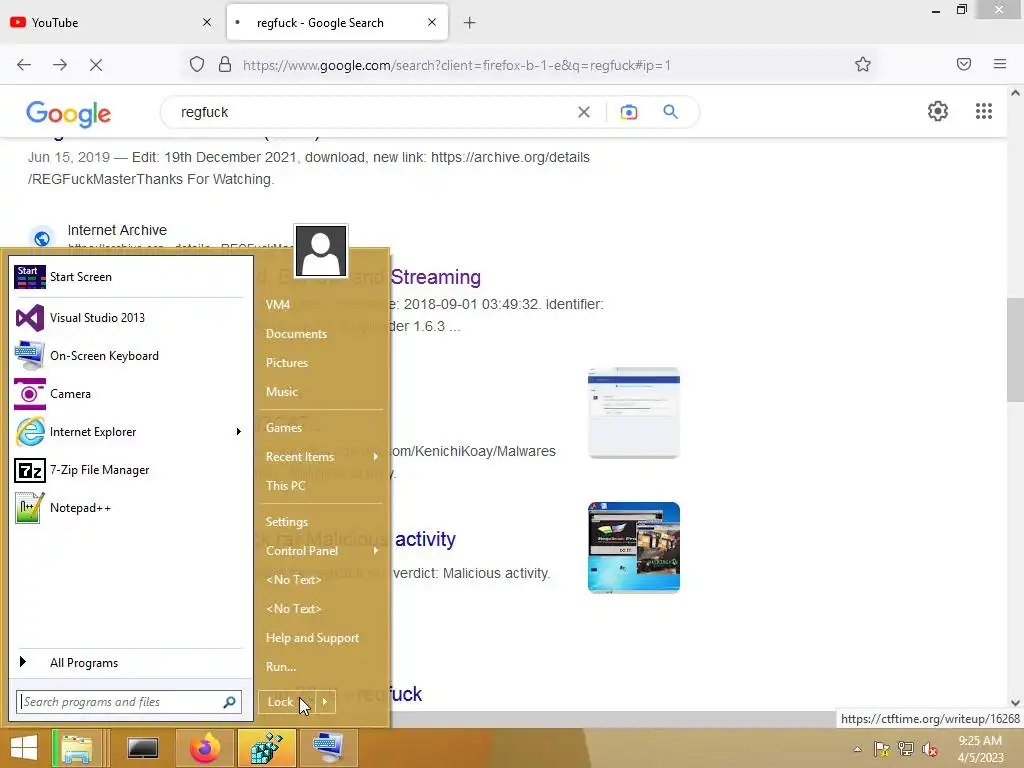The height and width of the screenshot is (768, 1024).
Task: Open the Malicious activity result link
Action: [x=425, y=539]
